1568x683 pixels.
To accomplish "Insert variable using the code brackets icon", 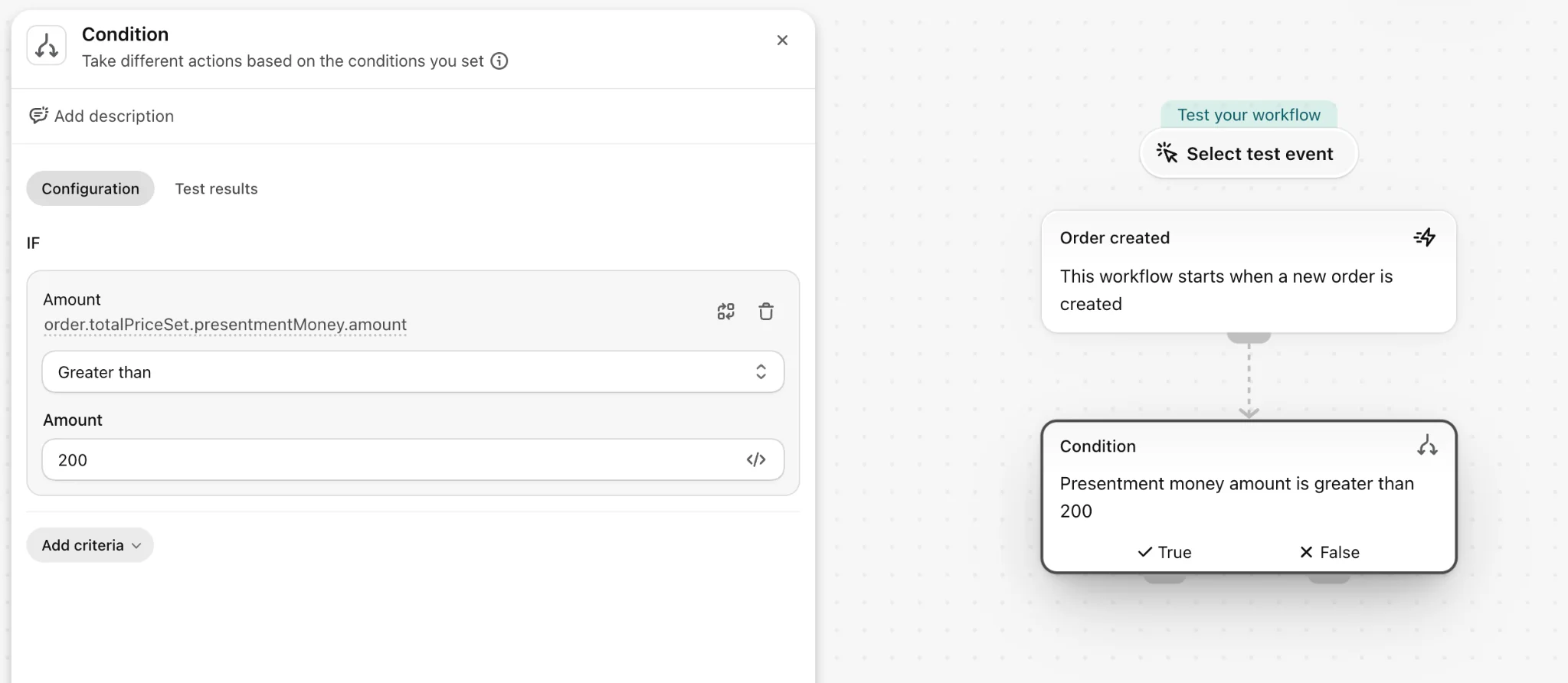I will pyautogui.click(x=756, y=459).
